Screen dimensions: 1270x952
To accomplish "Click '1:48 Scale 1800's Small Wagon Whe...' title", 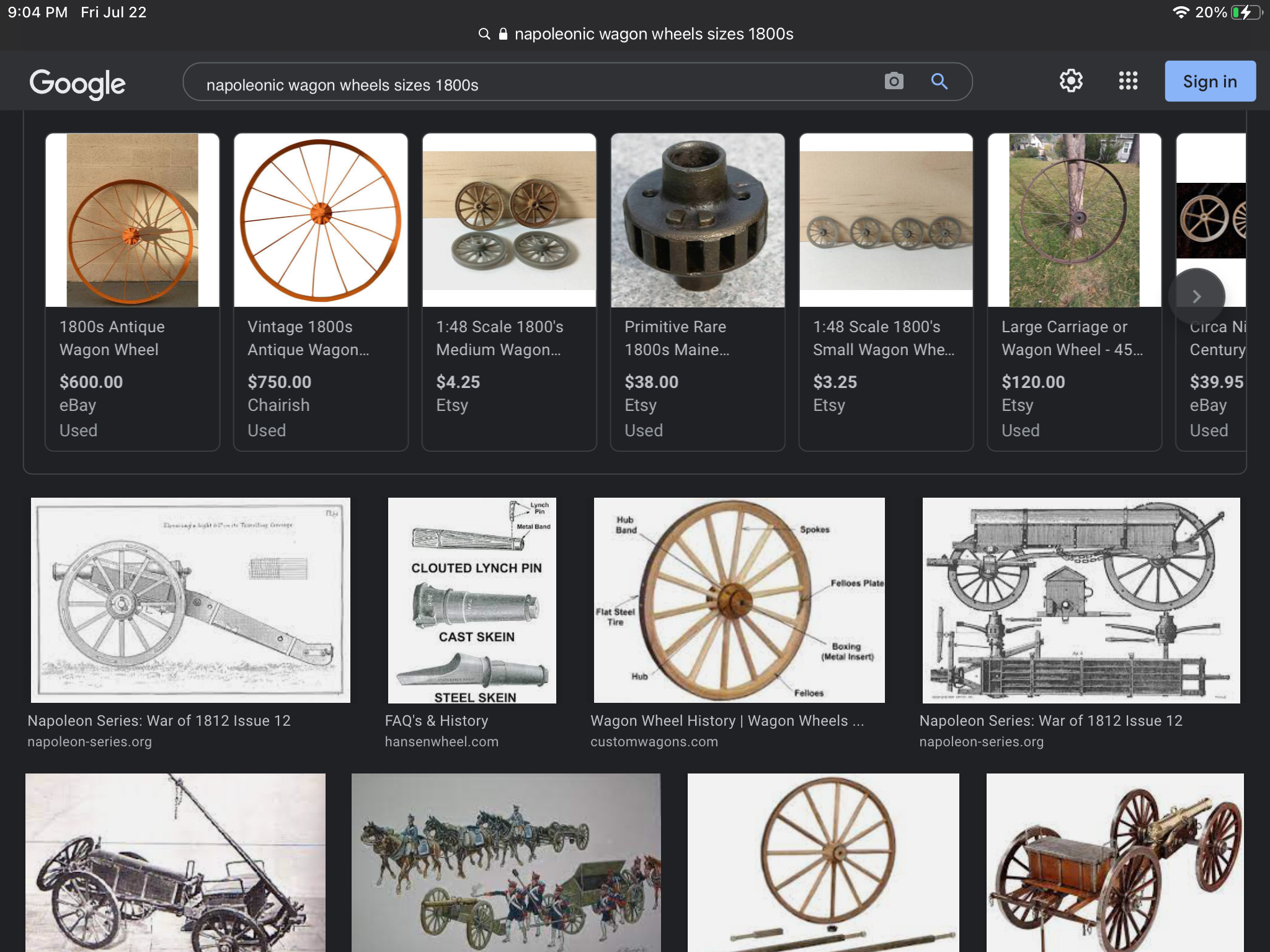I will pyautogui.click(x=884, y=338).
